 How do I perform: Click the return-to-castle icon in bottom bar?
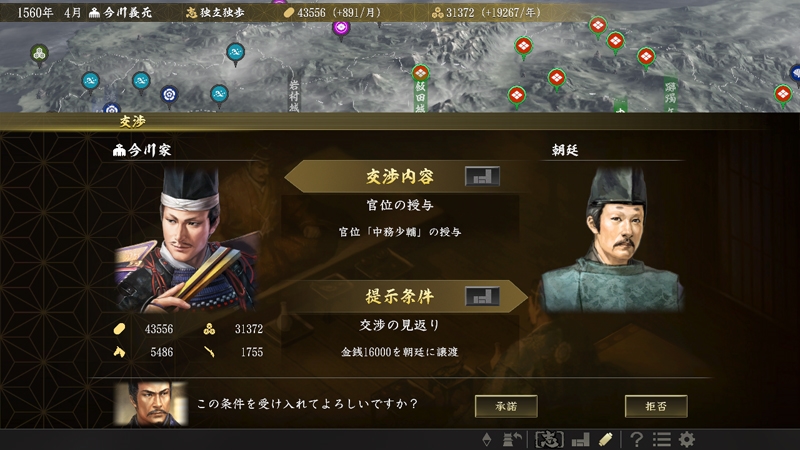click(512, 439)
